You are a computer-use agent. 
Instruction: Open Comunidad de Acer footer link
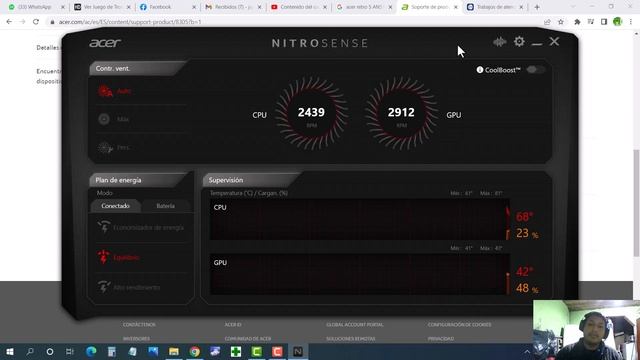[x=248, y=339]
